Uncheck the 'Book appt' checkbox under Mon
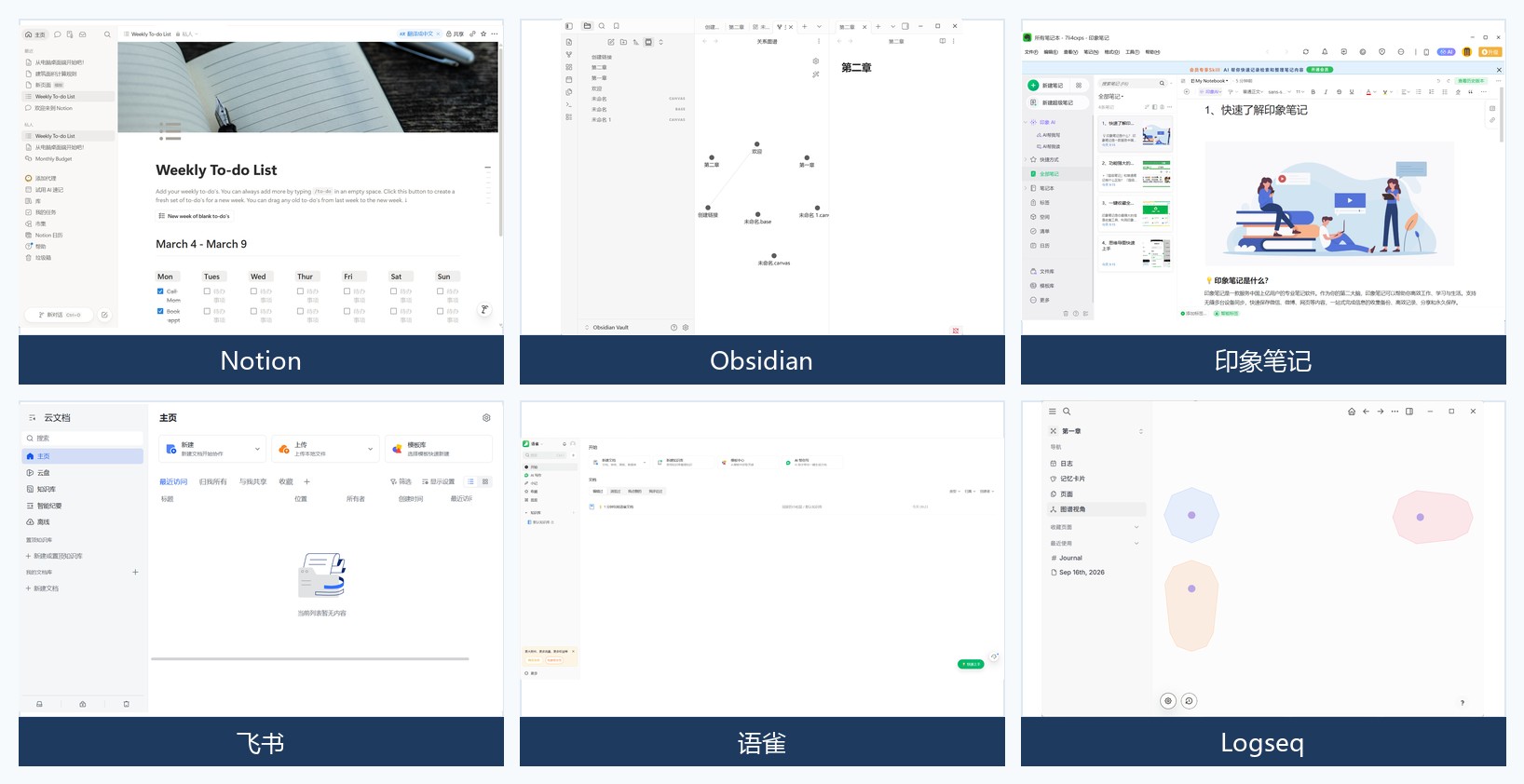 click(160, 311)
